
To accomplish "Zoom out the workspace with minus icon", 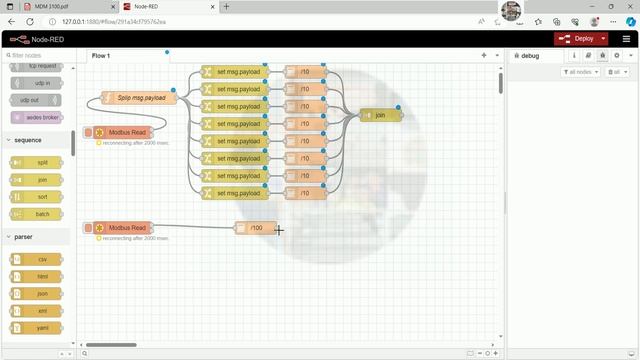I will point(480,353).
